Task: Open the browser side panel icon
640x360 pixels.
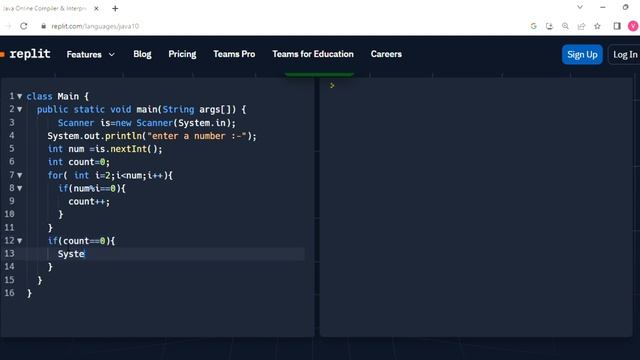Action: click(617, 26)
